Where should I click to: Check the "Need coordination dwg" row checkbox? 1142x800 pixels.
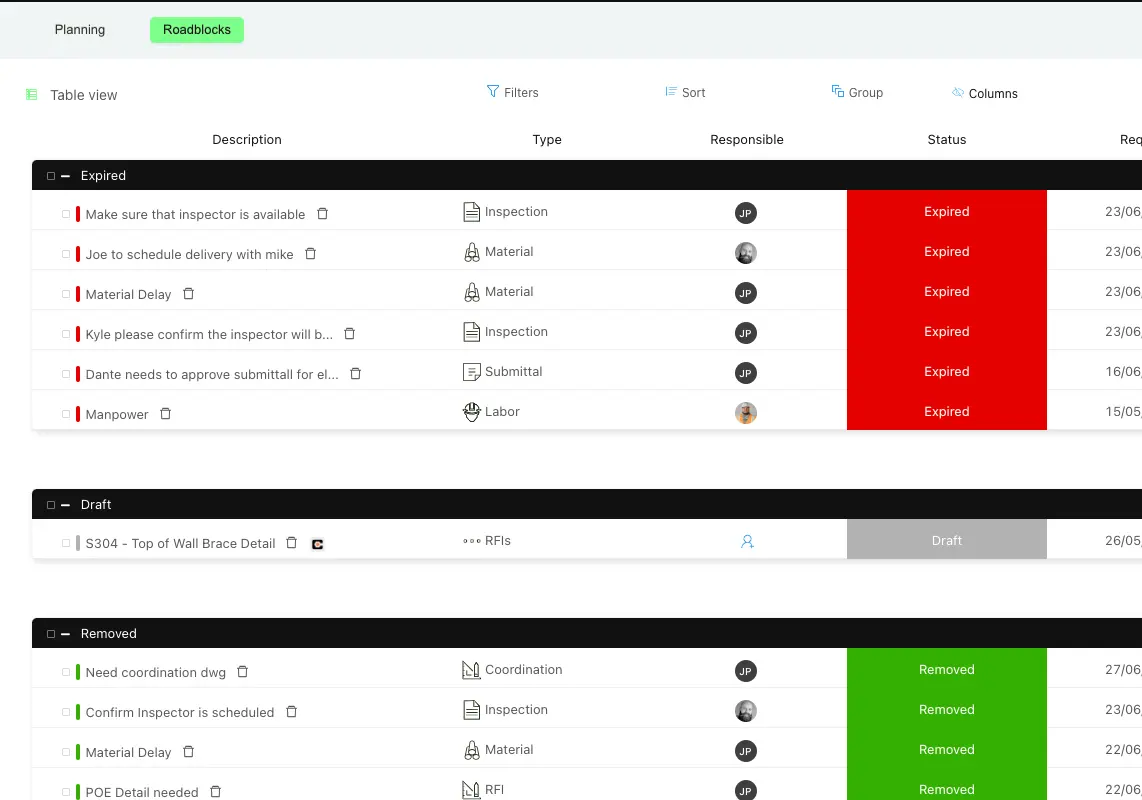[64, 671]
